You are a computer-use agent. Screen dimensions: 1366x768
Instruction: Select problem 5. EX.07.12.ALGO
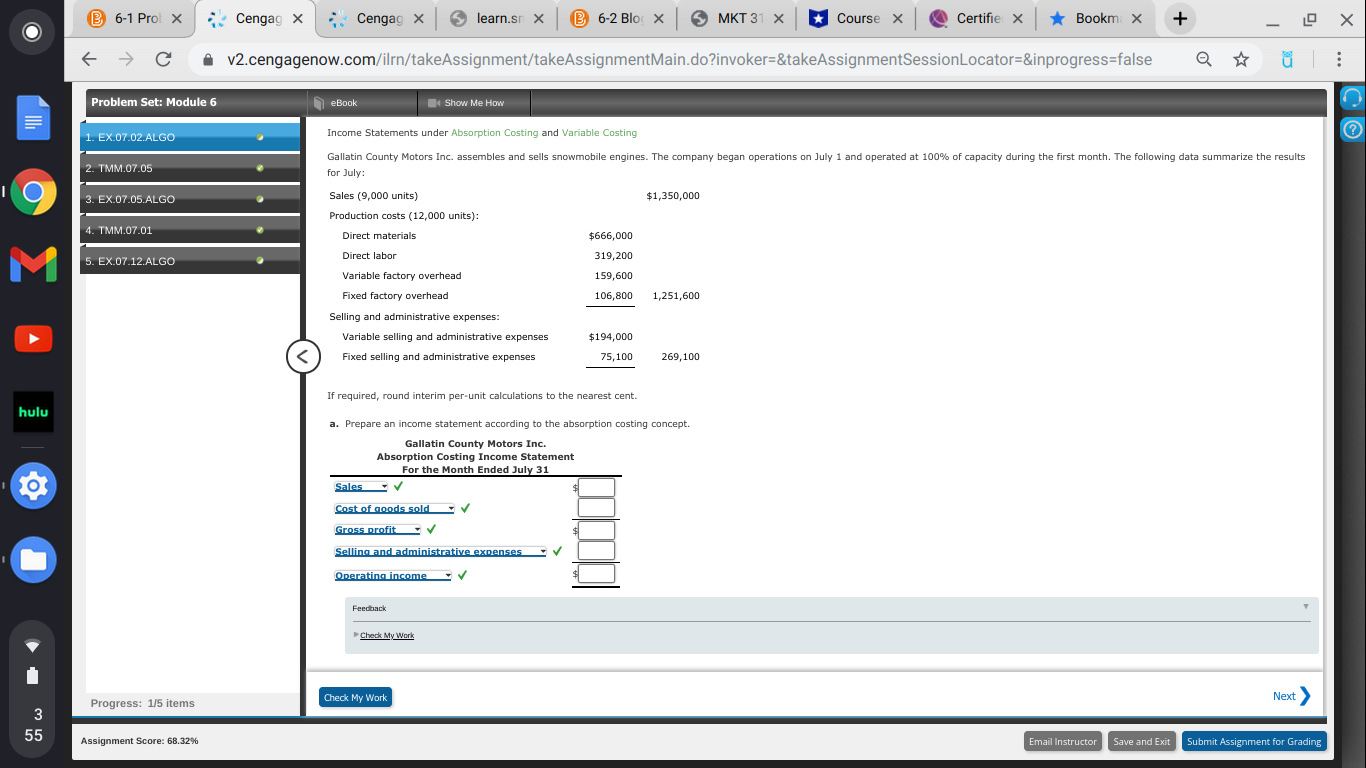[x=190, y=261]
